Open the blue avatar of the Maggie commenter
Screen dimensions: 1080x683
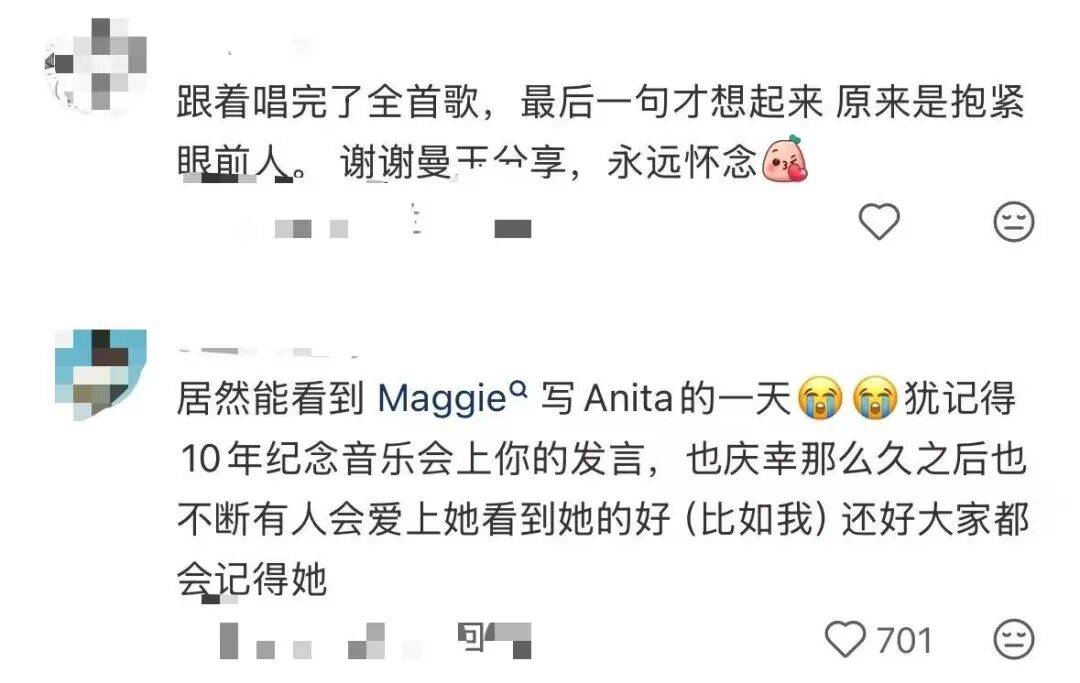click(101, 375)
